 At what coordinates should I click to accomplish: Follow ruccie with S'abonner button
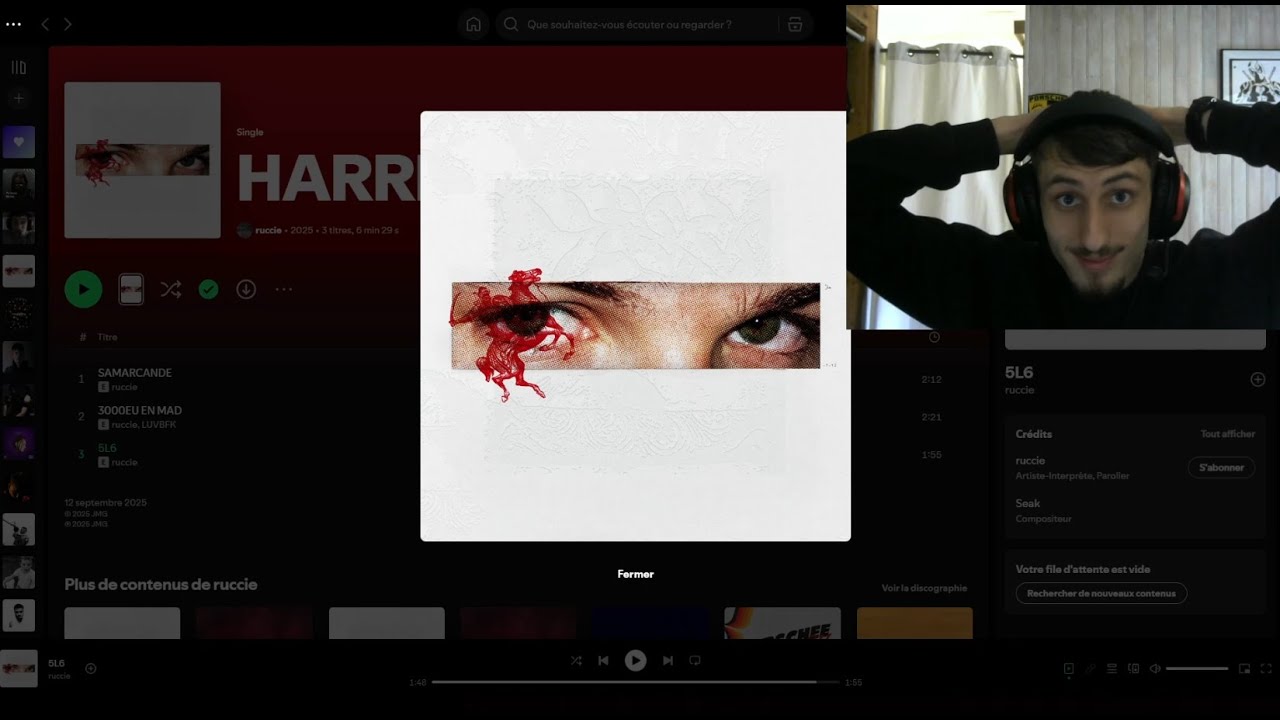coord(1221,467)
